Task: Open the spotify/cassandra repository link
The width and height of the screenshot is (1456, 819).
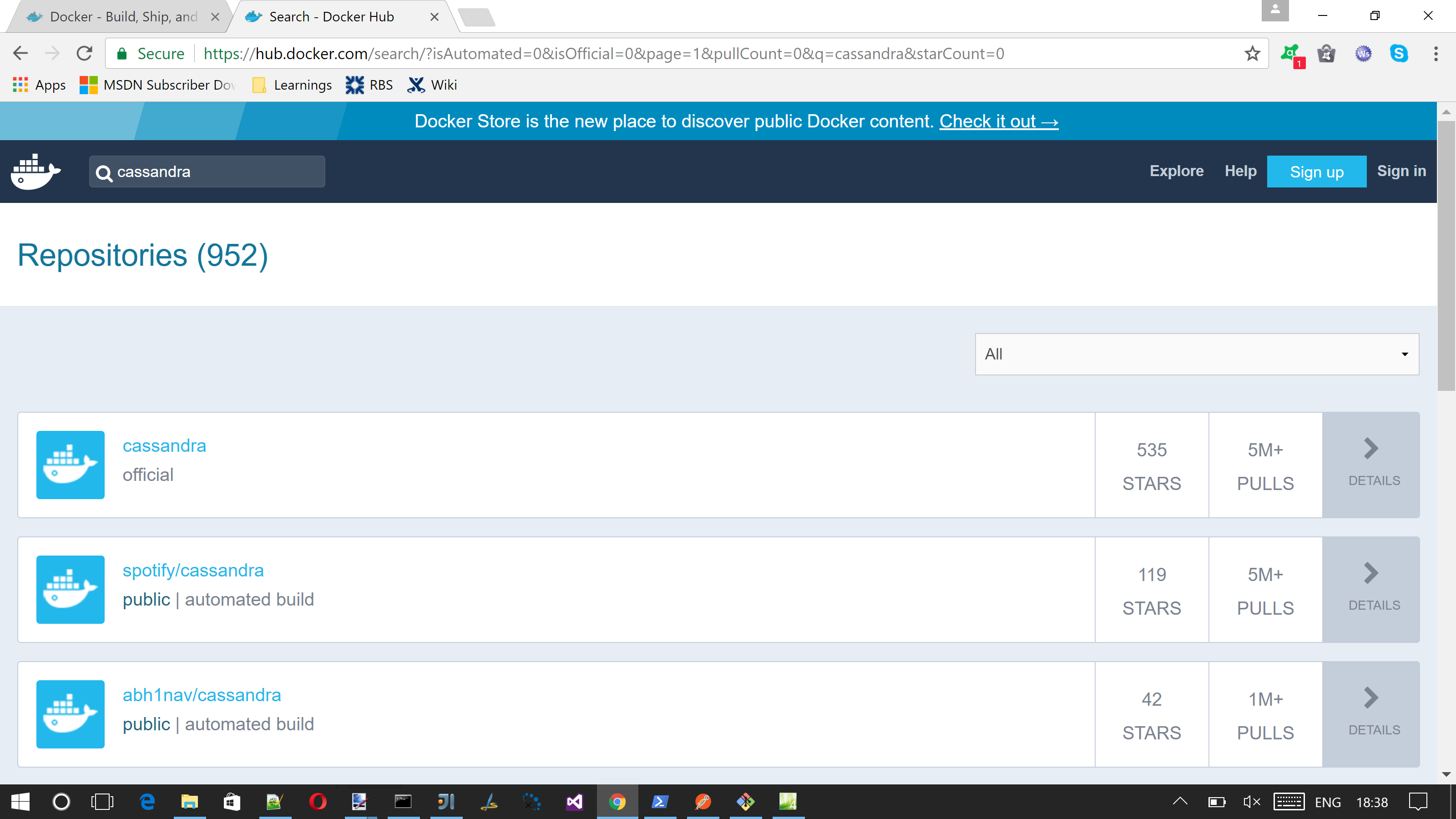Action: pos(193,570)
